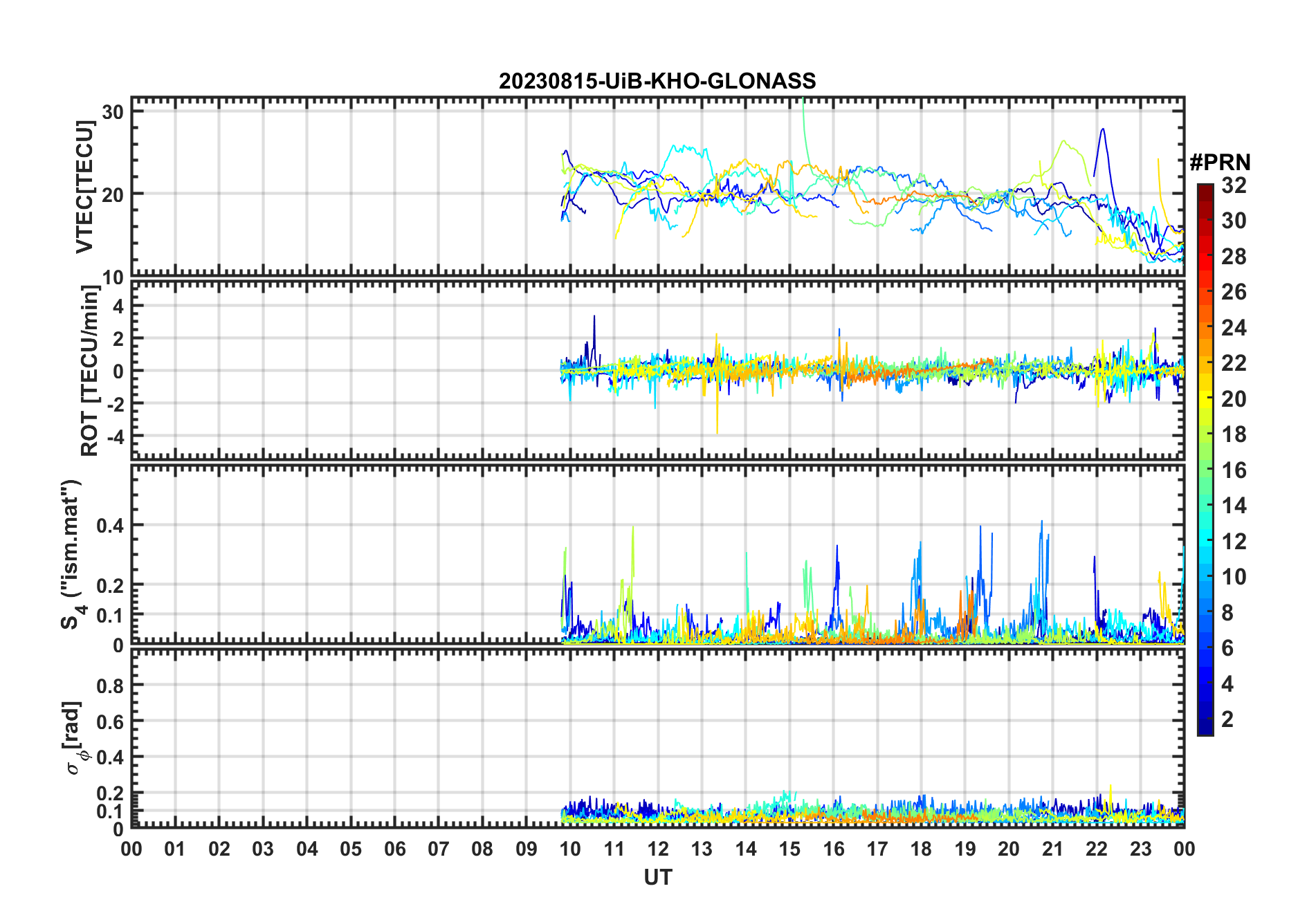Click the UT axis tick label 09
The image size is (1316, 920).
pos(527,849)
